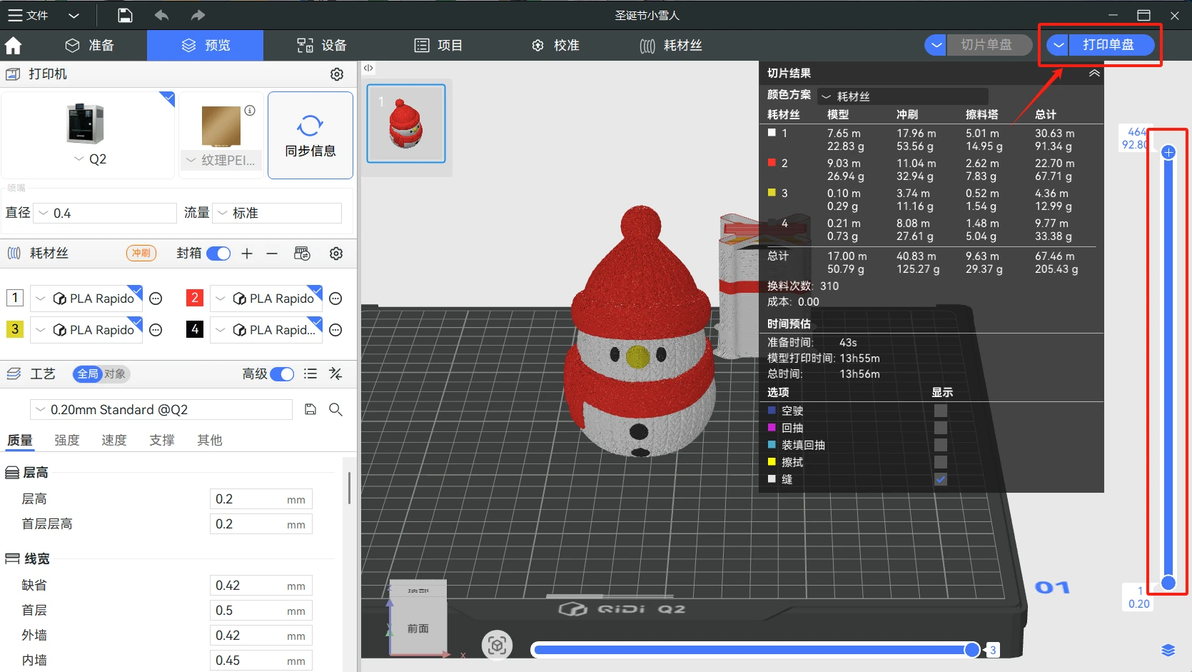Remove a filament with the minus icon
1192x672 pixels.
coord(272,253)
